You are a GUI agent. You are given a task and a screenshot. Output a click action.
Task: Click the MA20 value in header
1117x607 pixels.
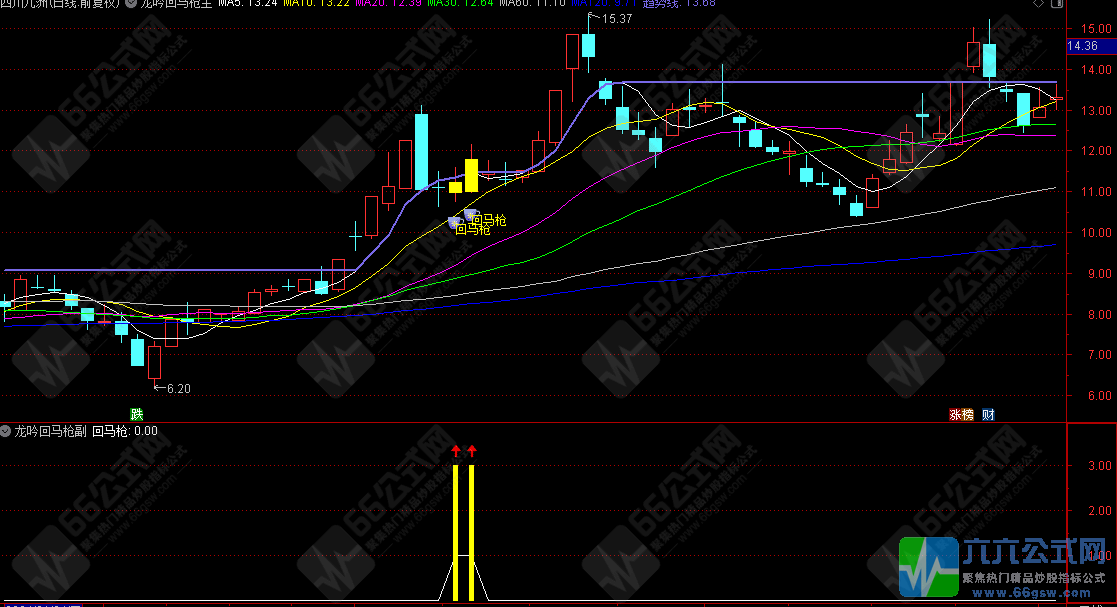click(x=388, y=4)
